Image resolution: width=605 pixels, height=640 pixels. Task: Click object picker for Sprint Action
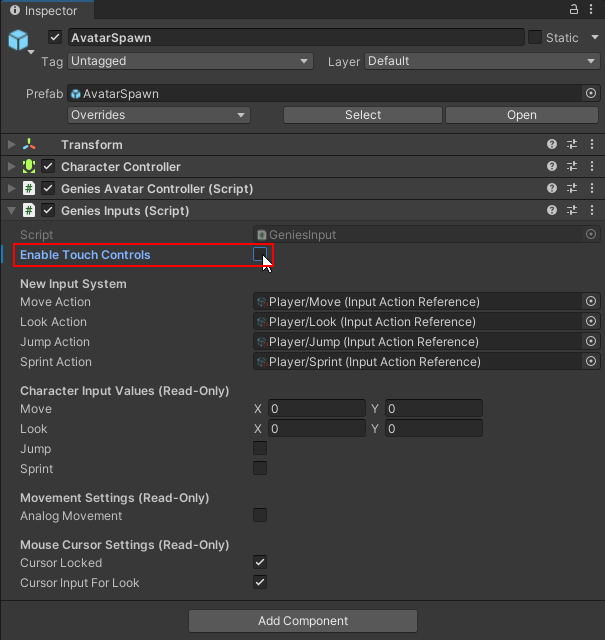click(591, 362)
